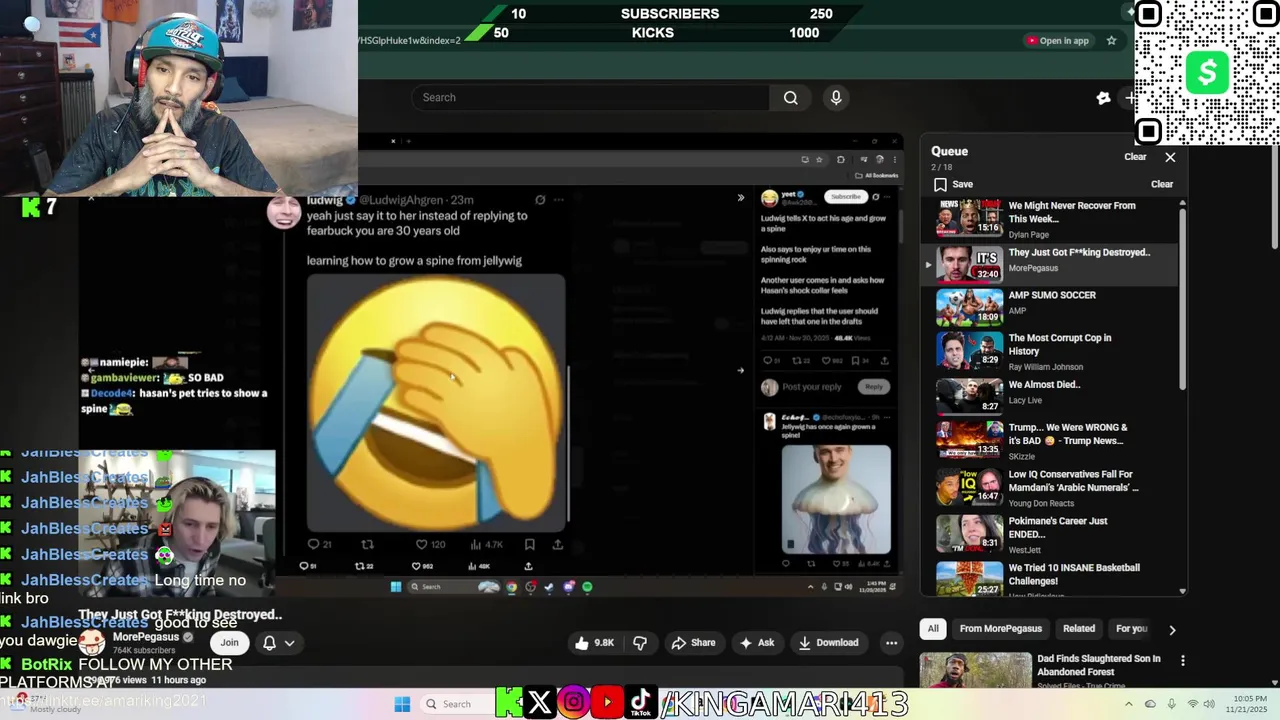Image resolution: width=1280 pixels, height=720 pixels.
Task: Show hidden system tray icons chevron
Action: tap(1131, 704)
